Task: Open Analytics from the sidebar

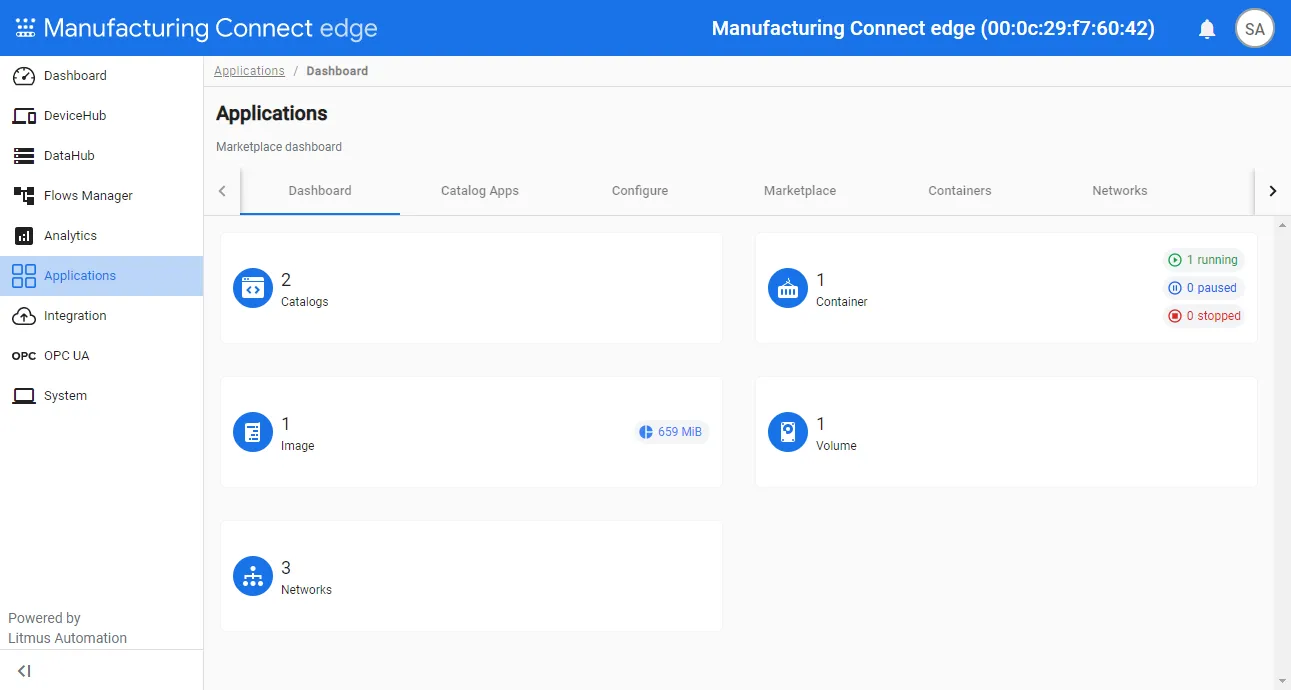Action: click(101, 236)
